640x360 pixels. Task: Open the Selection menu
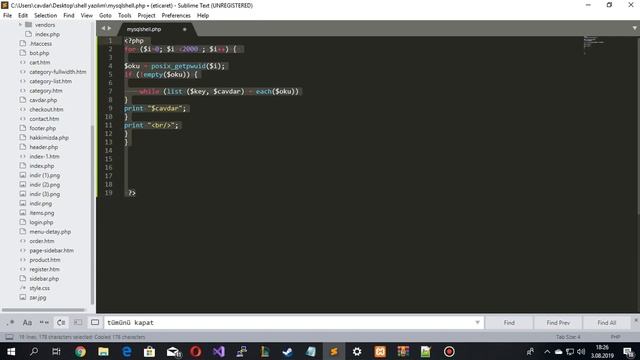coord(45,16)
